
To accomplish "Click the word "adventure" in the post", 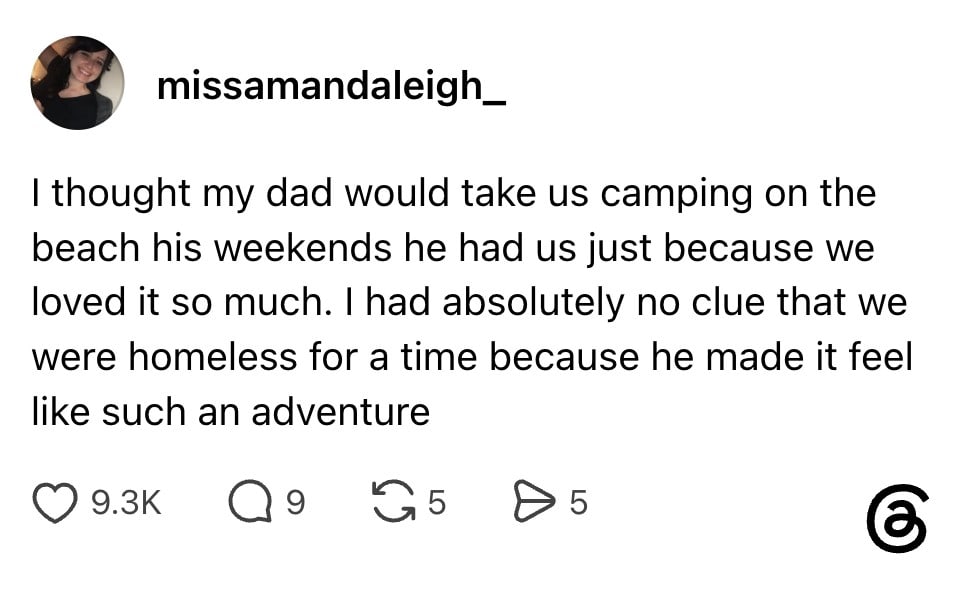I will coord(341,412).
